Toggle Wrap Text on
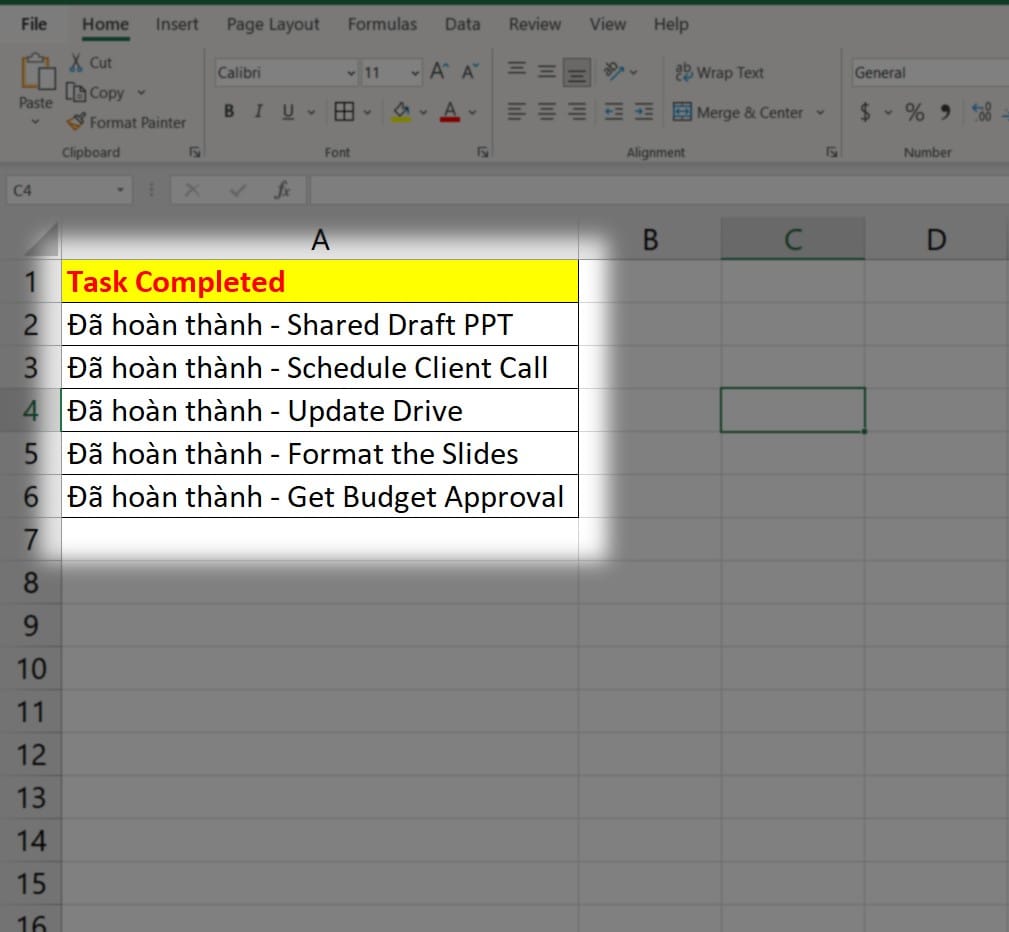This screenshot has height=932, width=1009. coord(719,72)
